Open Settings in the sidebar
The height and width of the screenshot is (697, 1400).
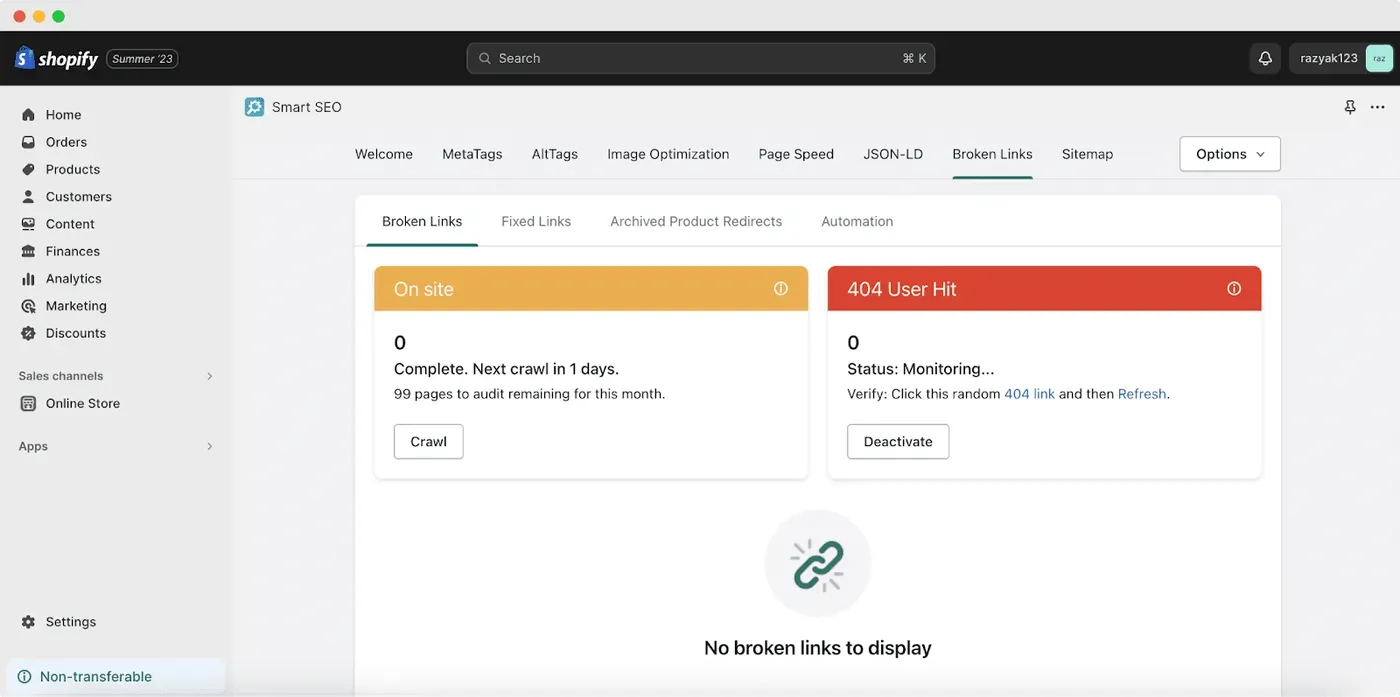(x=71, y=622)
